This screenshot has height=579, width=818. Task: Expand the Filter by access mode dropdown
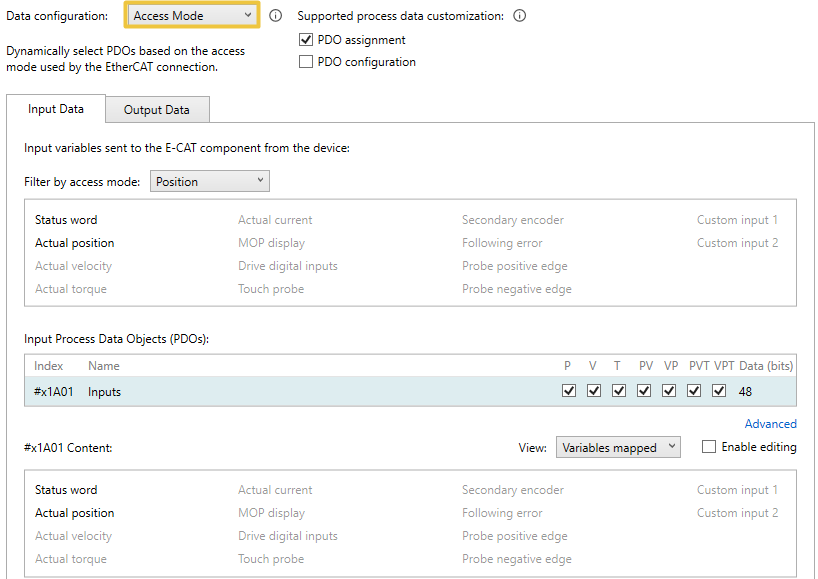(x=209, y=181)
